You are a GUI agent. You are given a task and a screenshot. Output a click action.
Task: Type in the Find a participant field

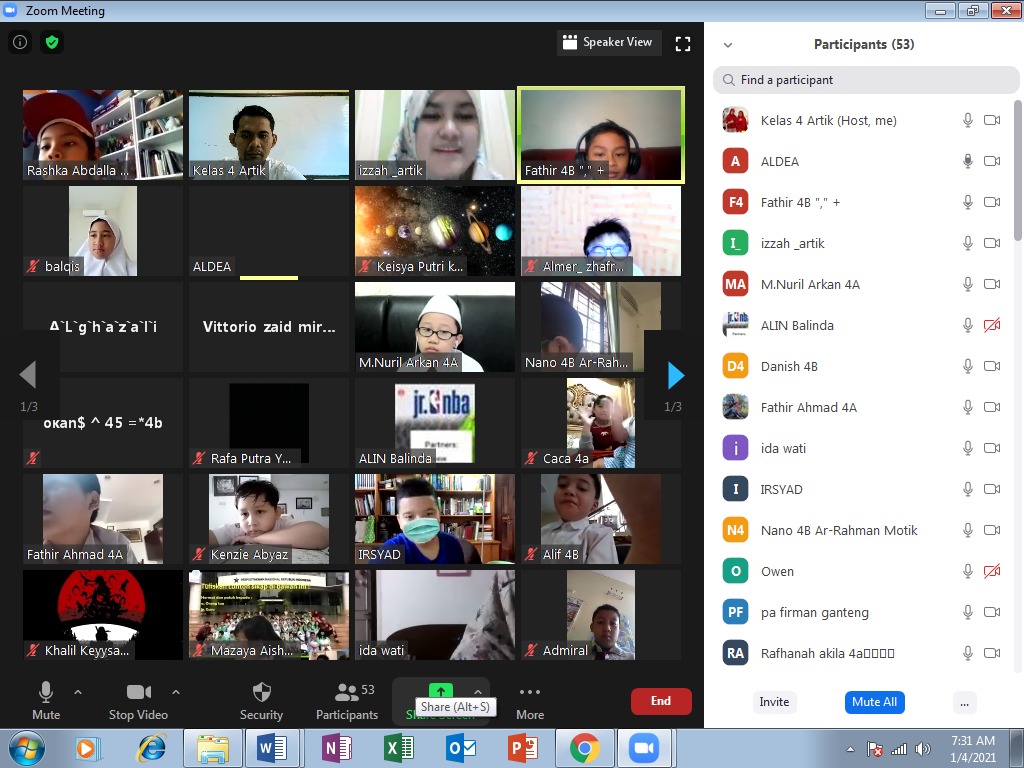(x=870, y=80)
